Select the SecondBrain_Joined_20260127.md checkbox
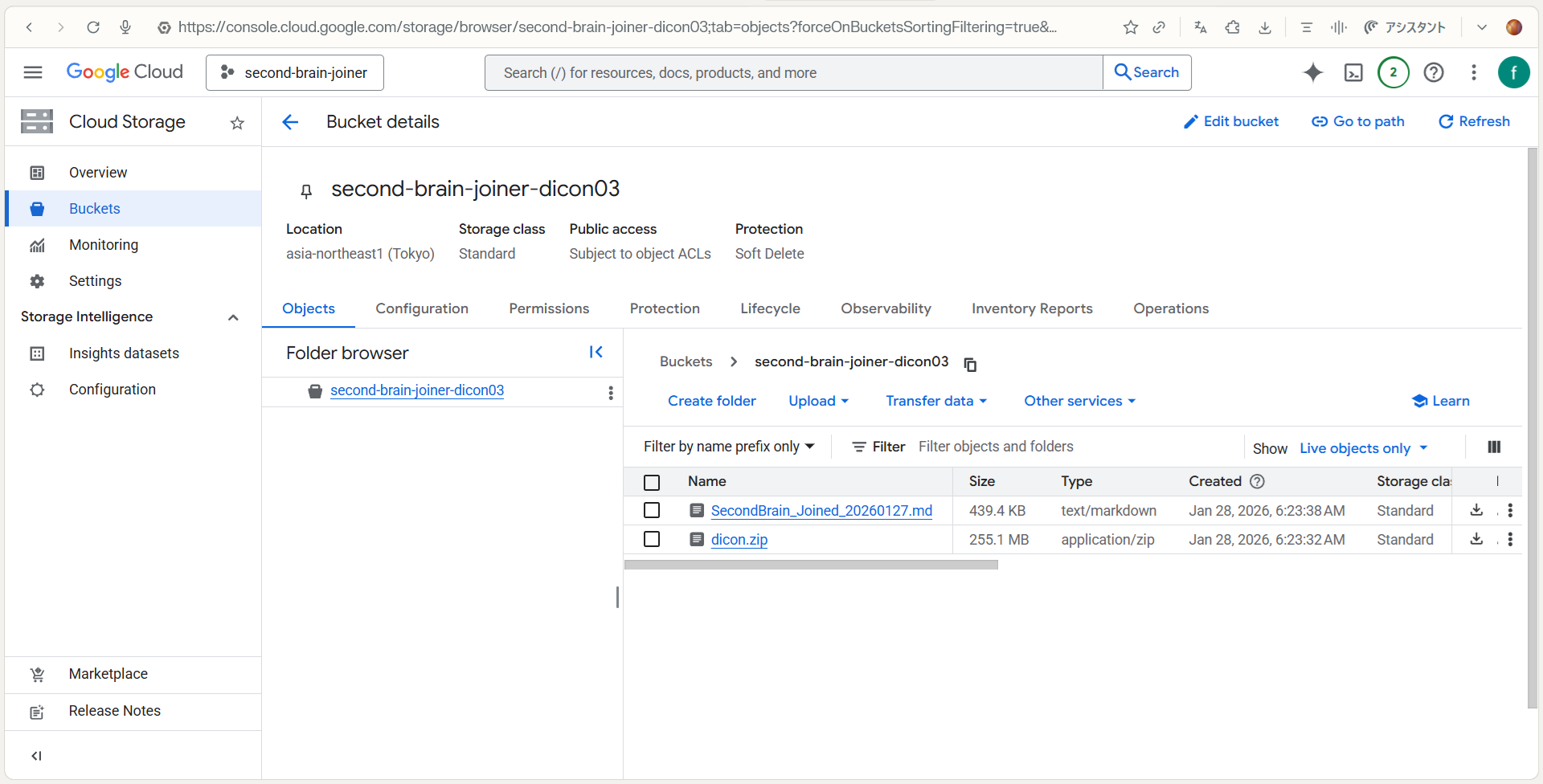This screenshot has height=784, width=1543. [652, 511]
